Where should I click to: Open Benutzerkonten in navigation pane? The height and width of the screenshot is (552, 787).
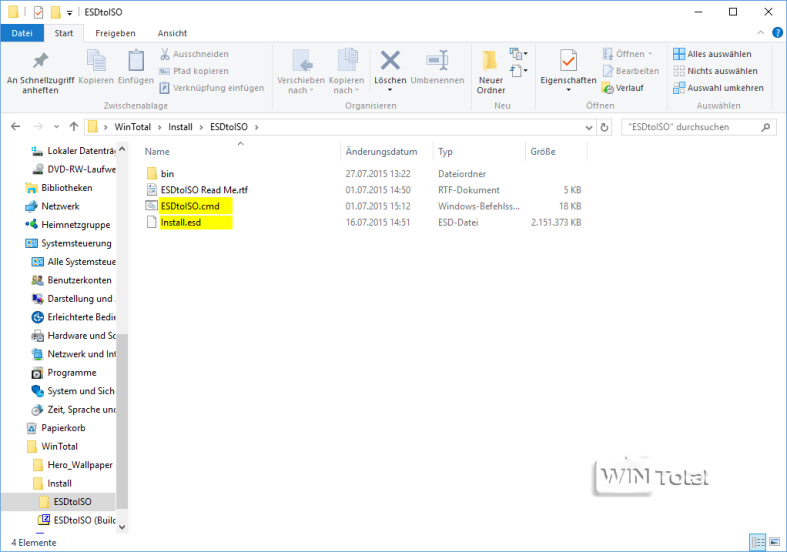pyautogui.click(x=79, y=280)
